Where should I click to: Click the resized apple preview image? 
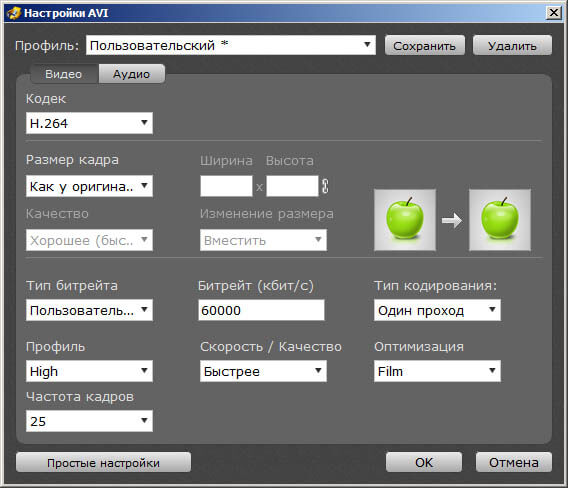(500, 220)
